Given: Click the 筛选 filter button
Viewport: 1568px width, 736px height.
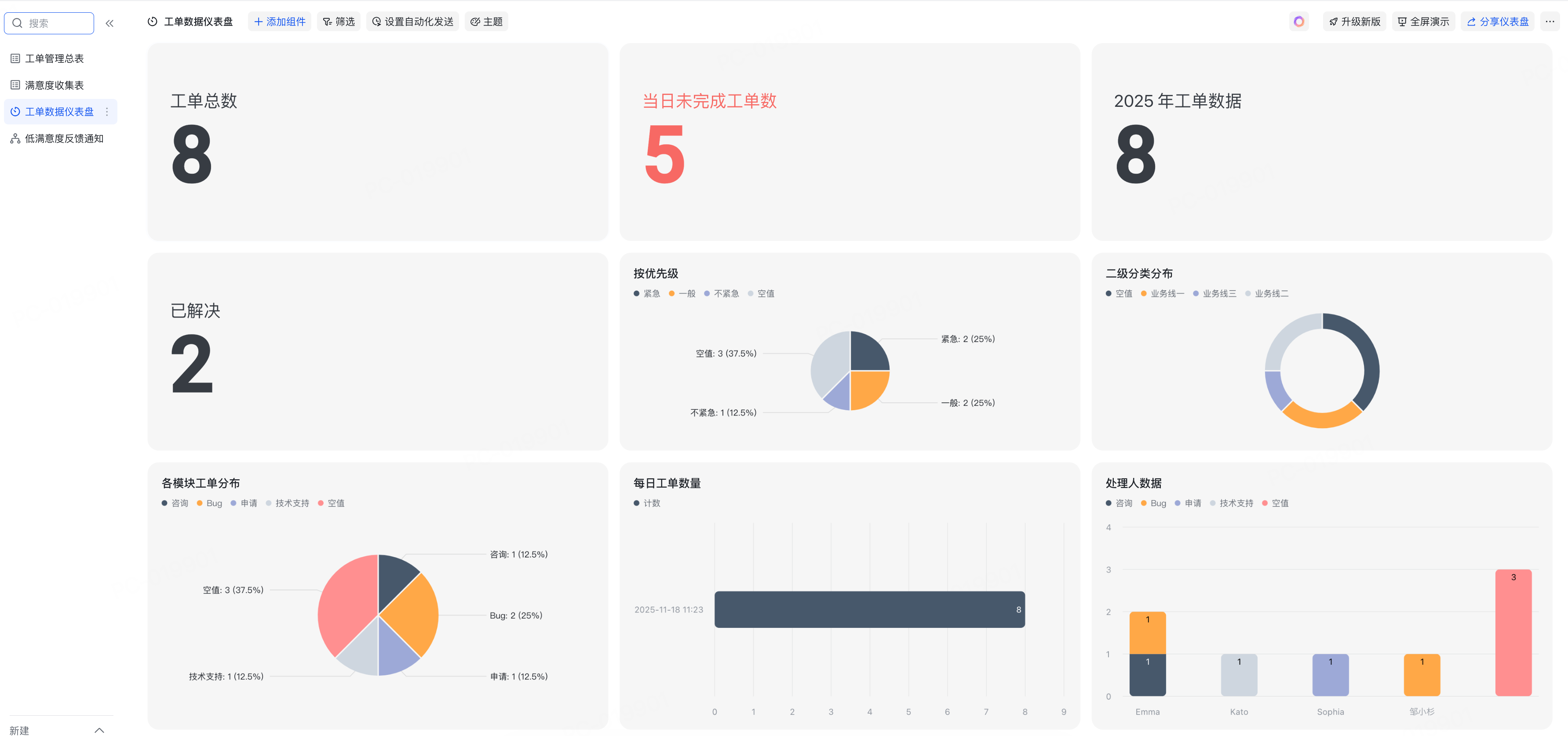Looking at the screenshot, I should click(x=339, y=22).
